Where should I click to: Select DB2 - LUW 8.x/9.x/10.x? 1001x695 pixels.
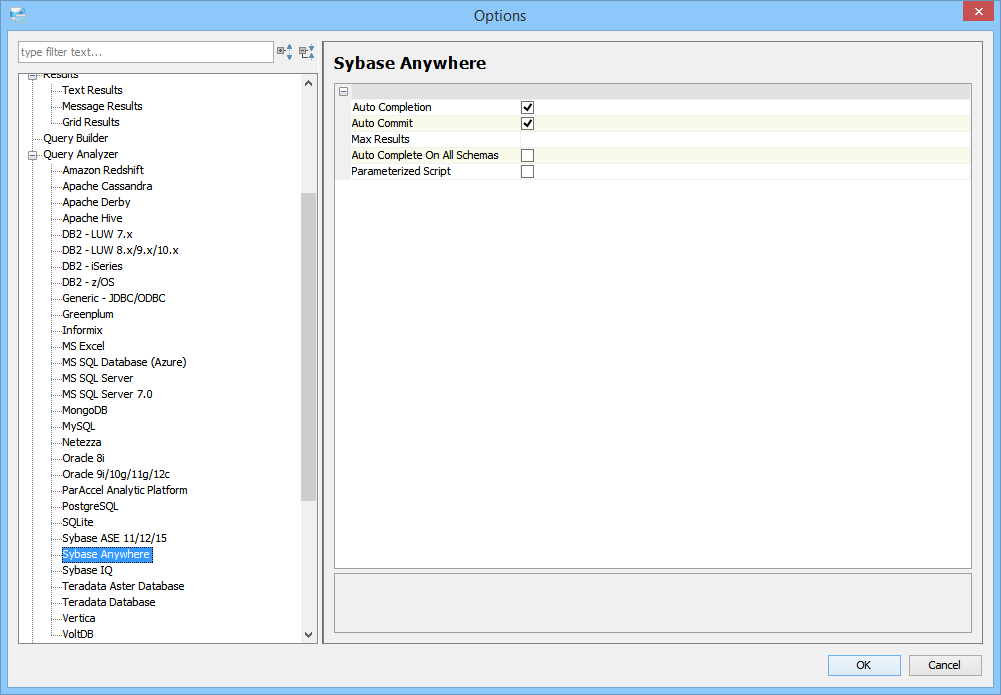click(x=120, y=250)
